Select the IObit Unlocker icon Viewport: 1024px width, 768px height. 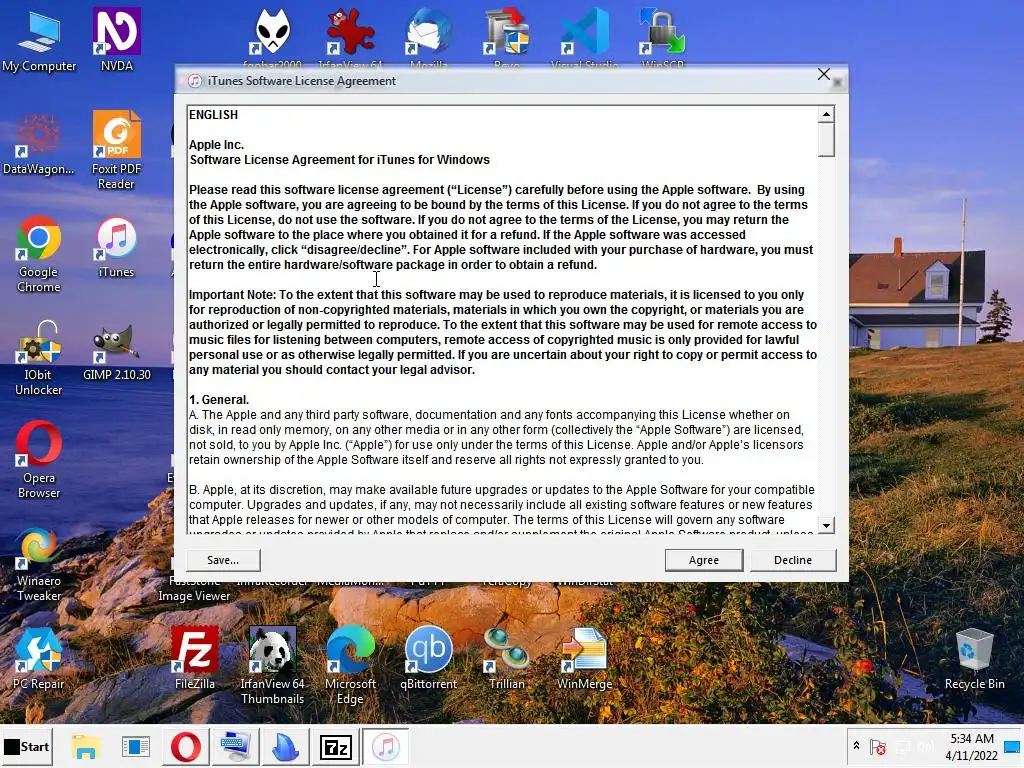click(x=39, y=358)
